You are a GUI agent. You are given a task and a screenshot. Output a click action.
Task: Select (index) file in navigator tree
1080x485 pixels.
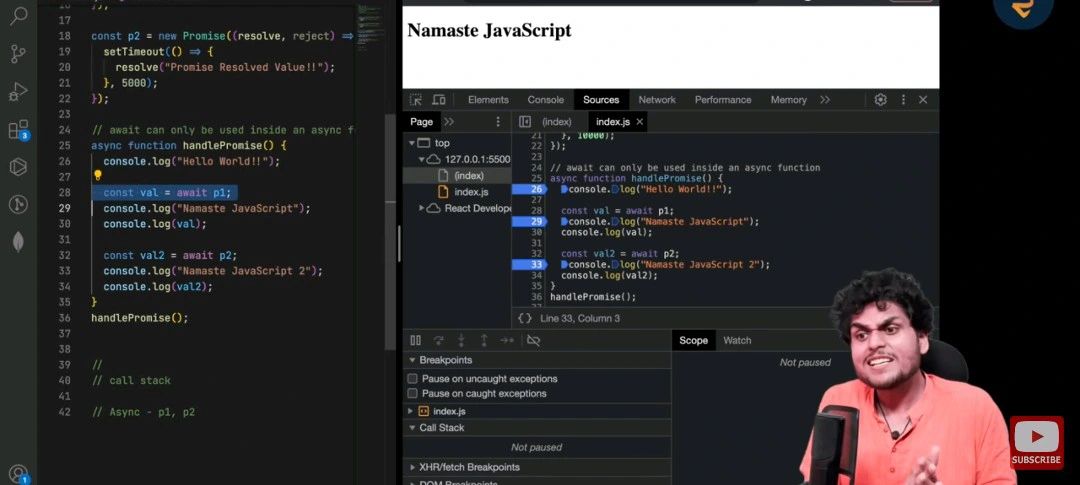pos(469,176)
